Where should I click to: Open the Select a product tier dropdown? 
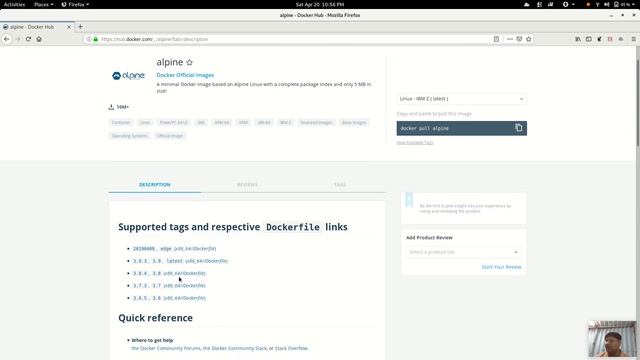tap(463, 252)
